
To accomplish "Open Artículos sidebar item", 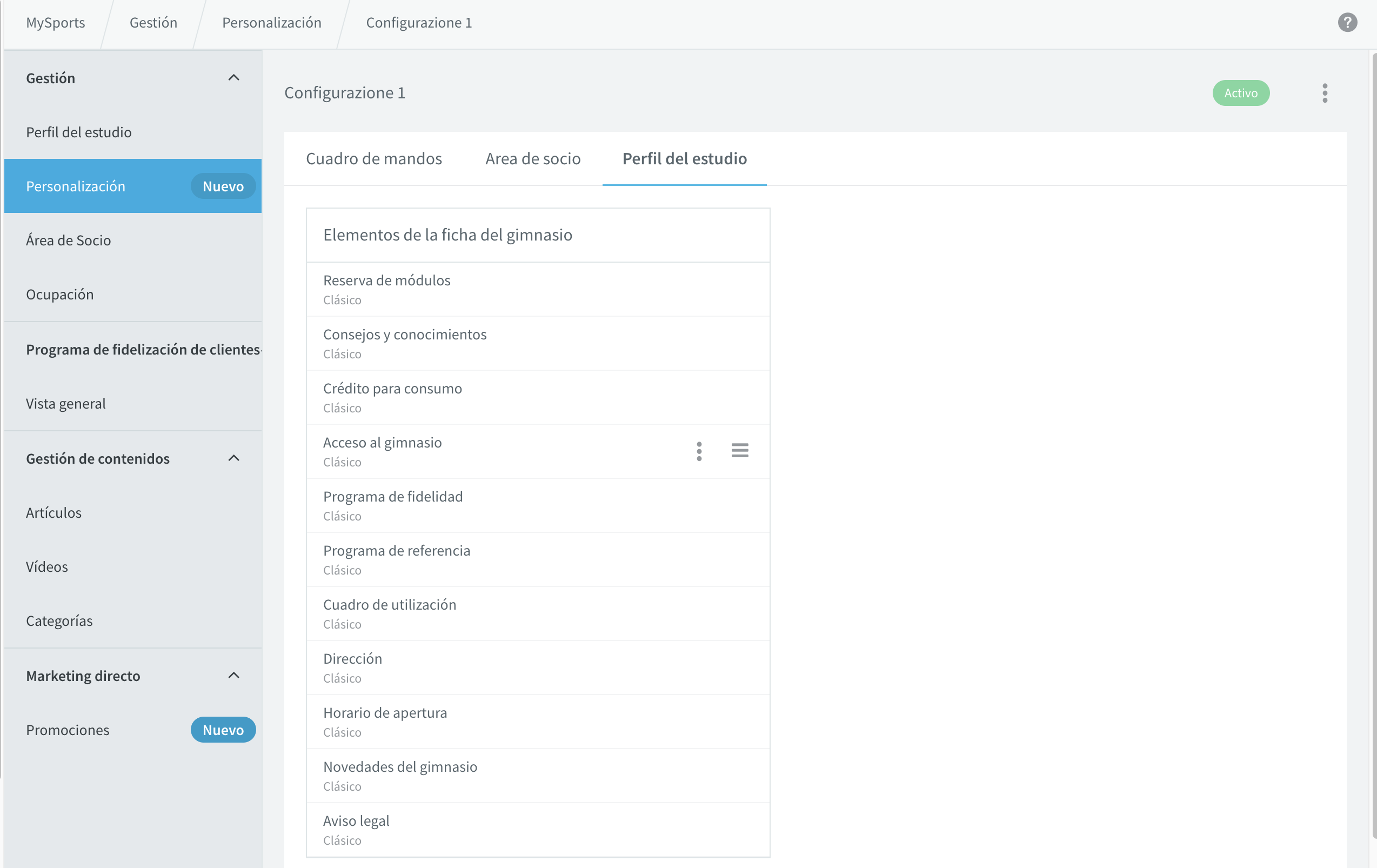I will tap(132, 512).
